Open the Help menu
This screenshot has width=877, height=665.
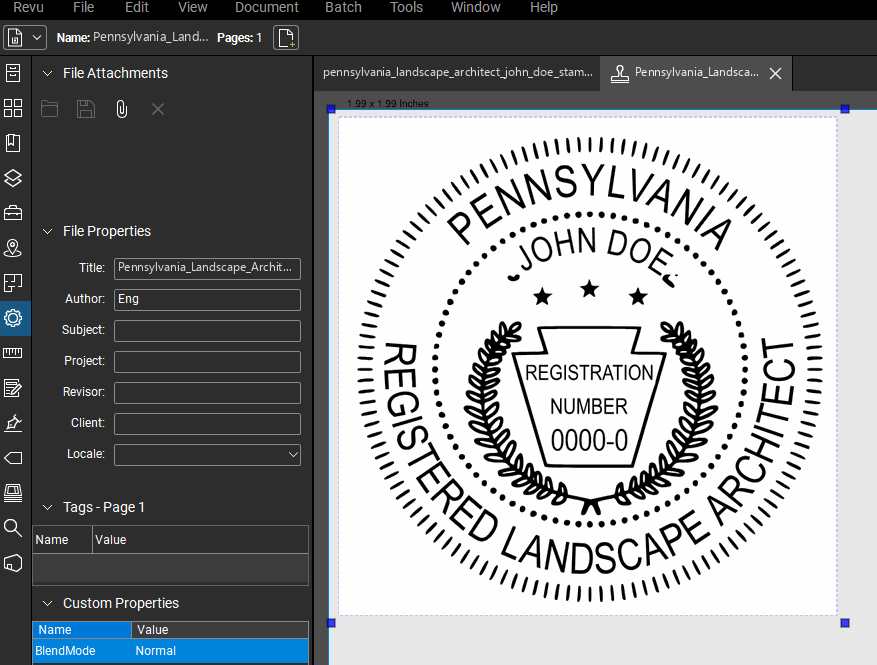point(544,7)
